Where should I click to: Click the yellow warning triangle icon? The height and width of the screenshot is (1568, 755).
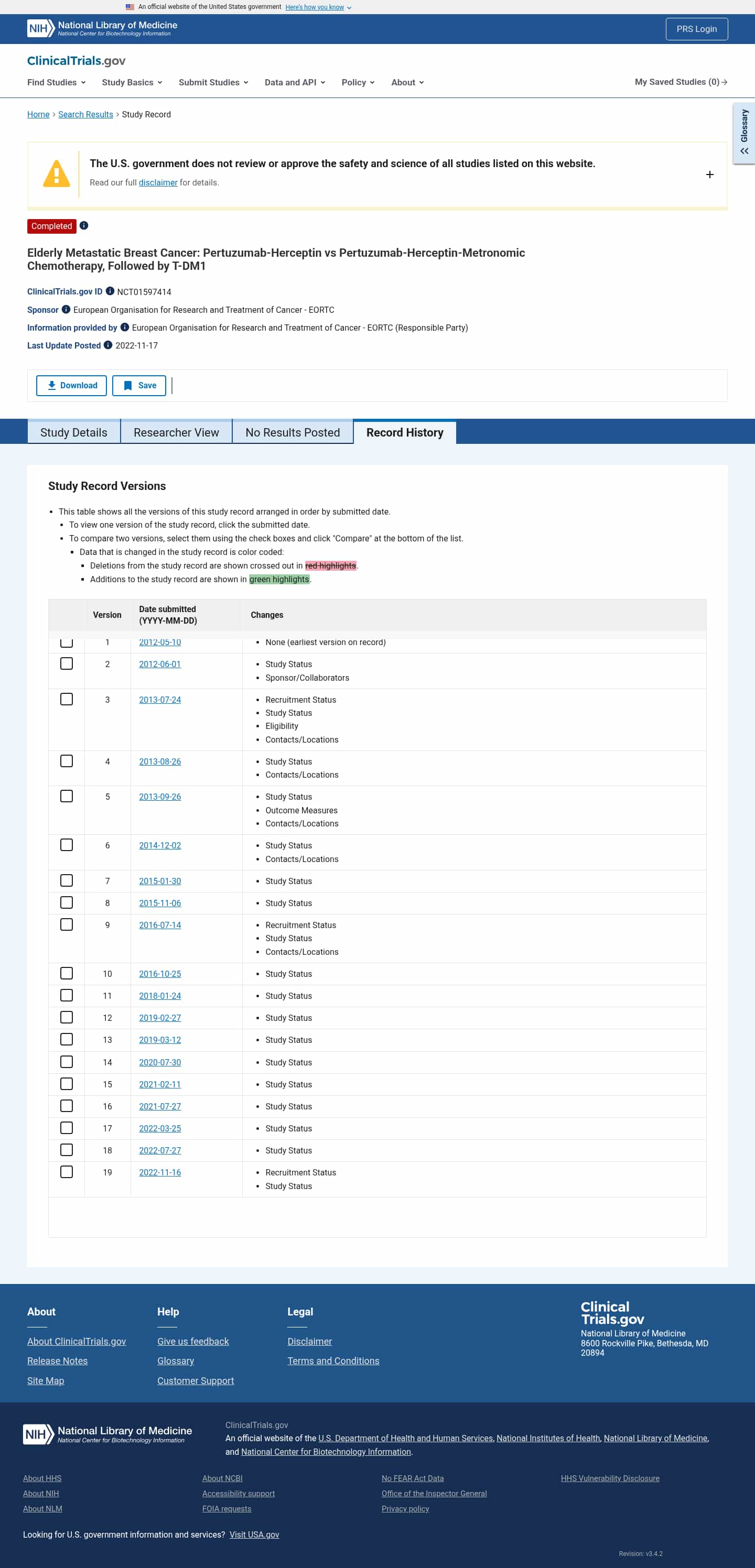pos(57,174)
